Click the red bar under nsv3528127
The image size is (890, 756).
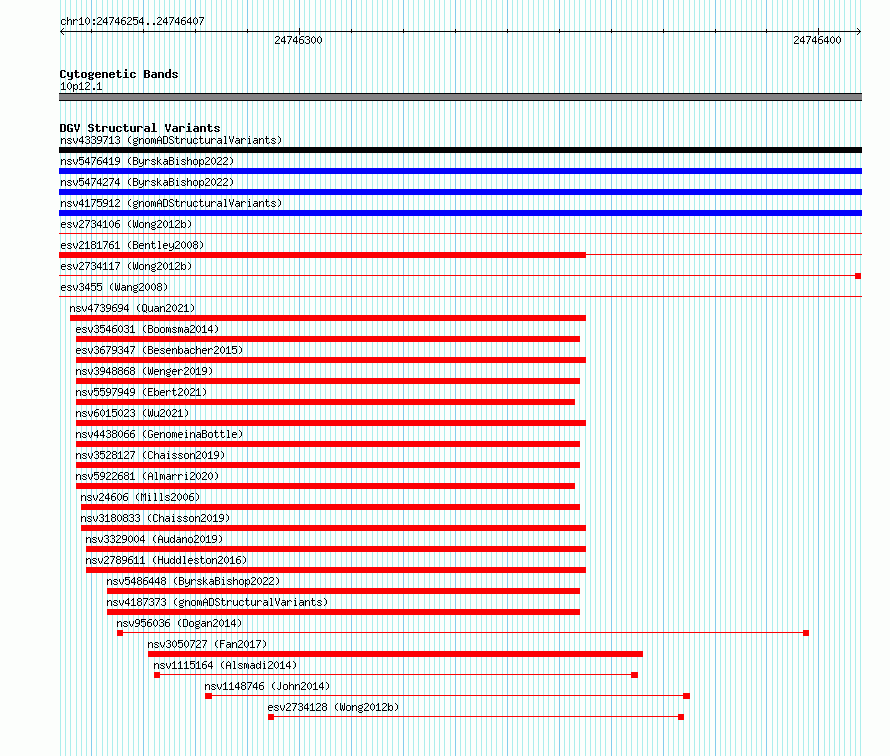point(328,465)
